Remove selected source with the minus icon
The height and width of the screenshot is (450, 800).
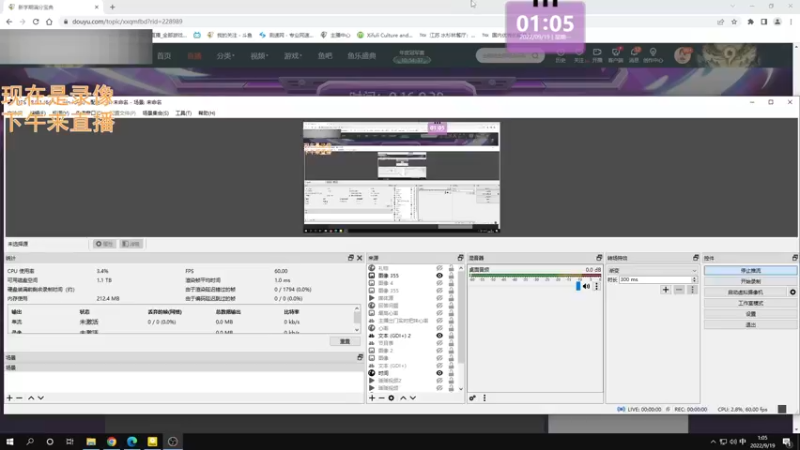381,398
